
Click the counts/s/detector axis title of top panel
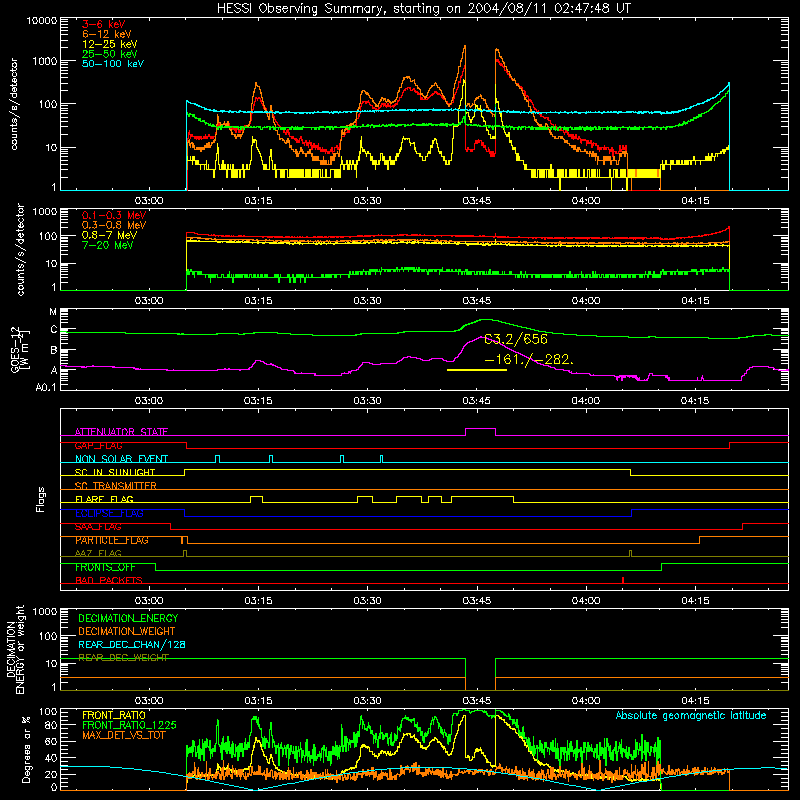[x=13, y=104]
